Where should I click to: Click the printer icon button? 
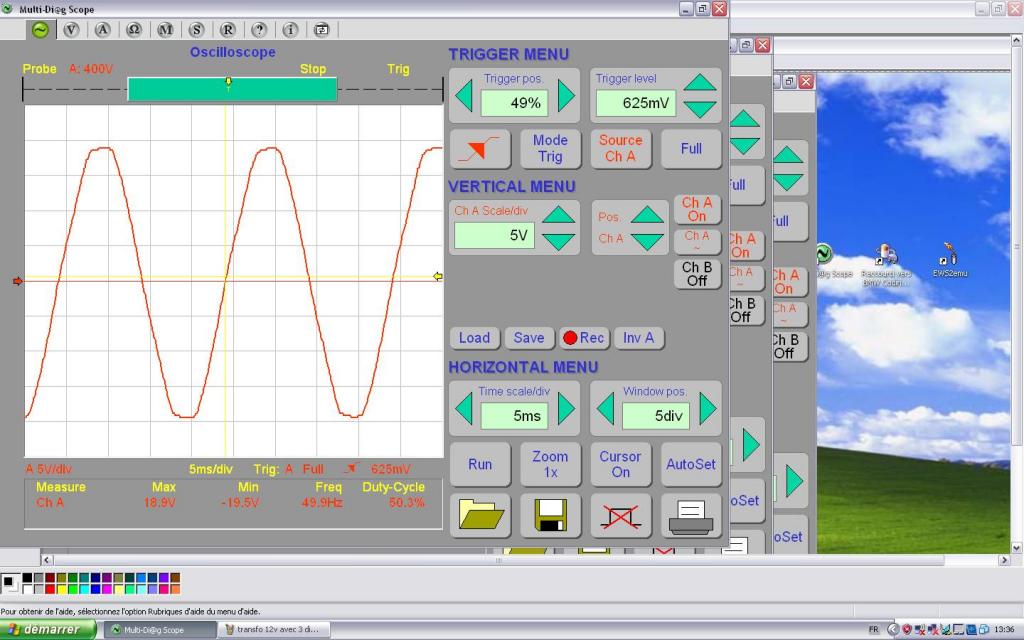(691, 515)
